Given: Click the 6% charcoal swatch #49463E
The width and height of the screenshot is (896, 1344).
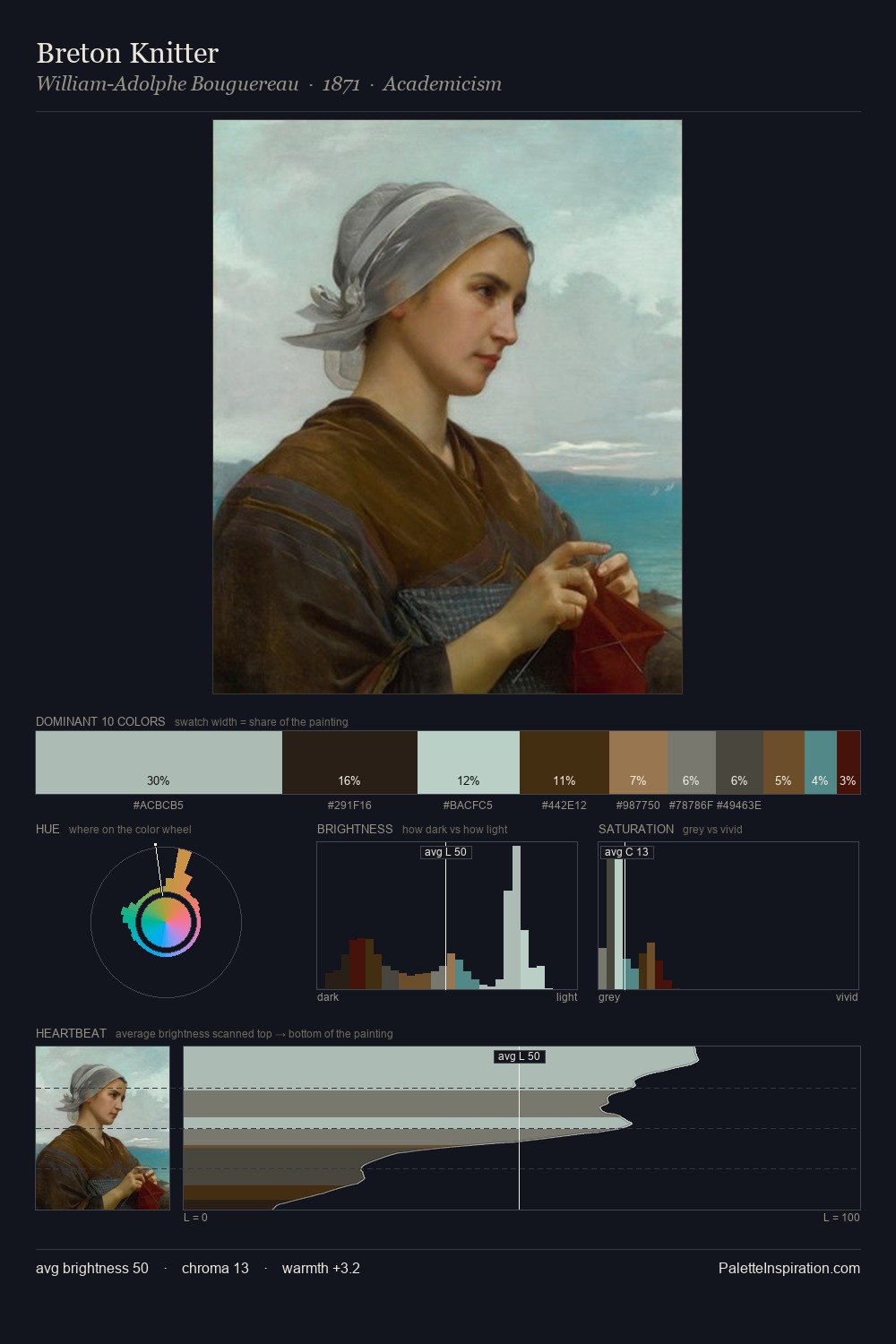Looking at the screenshot, I should [739, 762].
